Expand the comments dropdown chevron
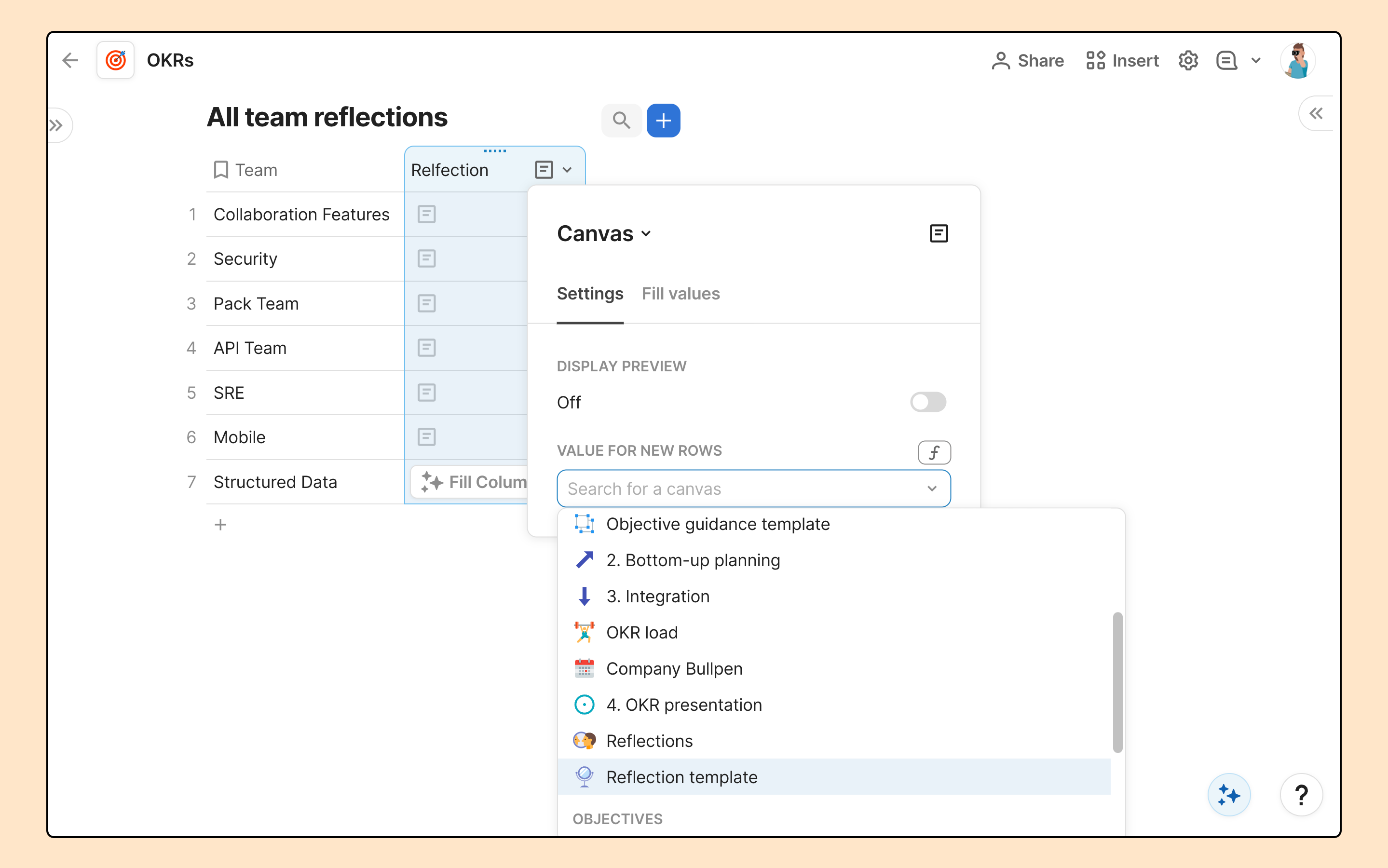 1255,60
